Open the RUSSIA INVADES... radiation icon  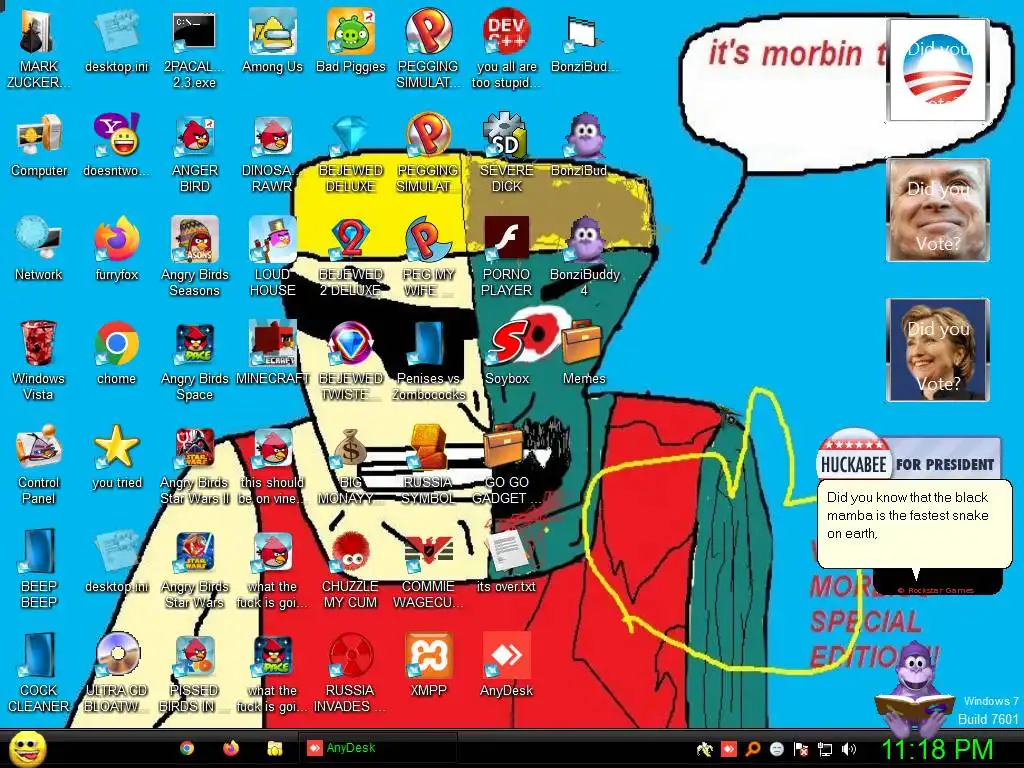[x=351, y=655]
